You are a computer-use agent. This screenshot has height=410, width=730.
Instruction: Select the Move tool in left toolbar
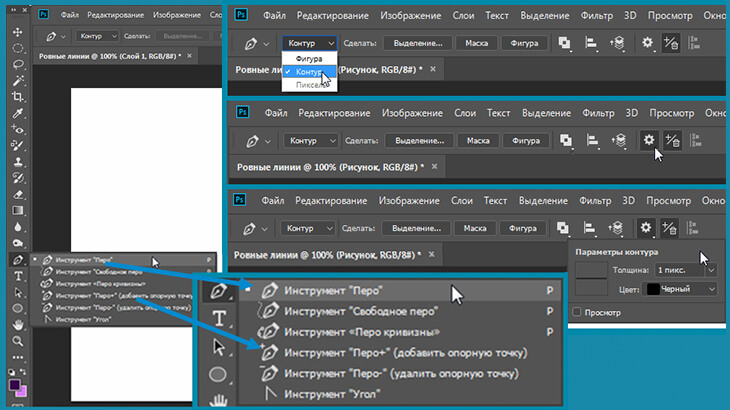[18, 32]
